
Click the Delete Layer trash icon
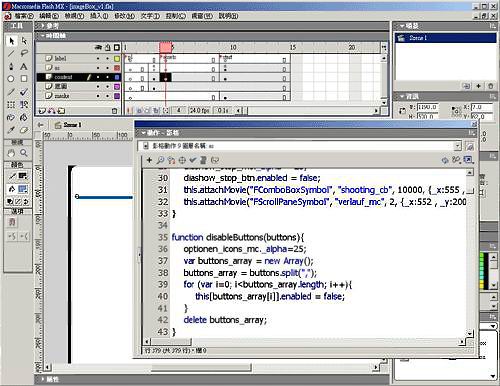coord(114,111)
